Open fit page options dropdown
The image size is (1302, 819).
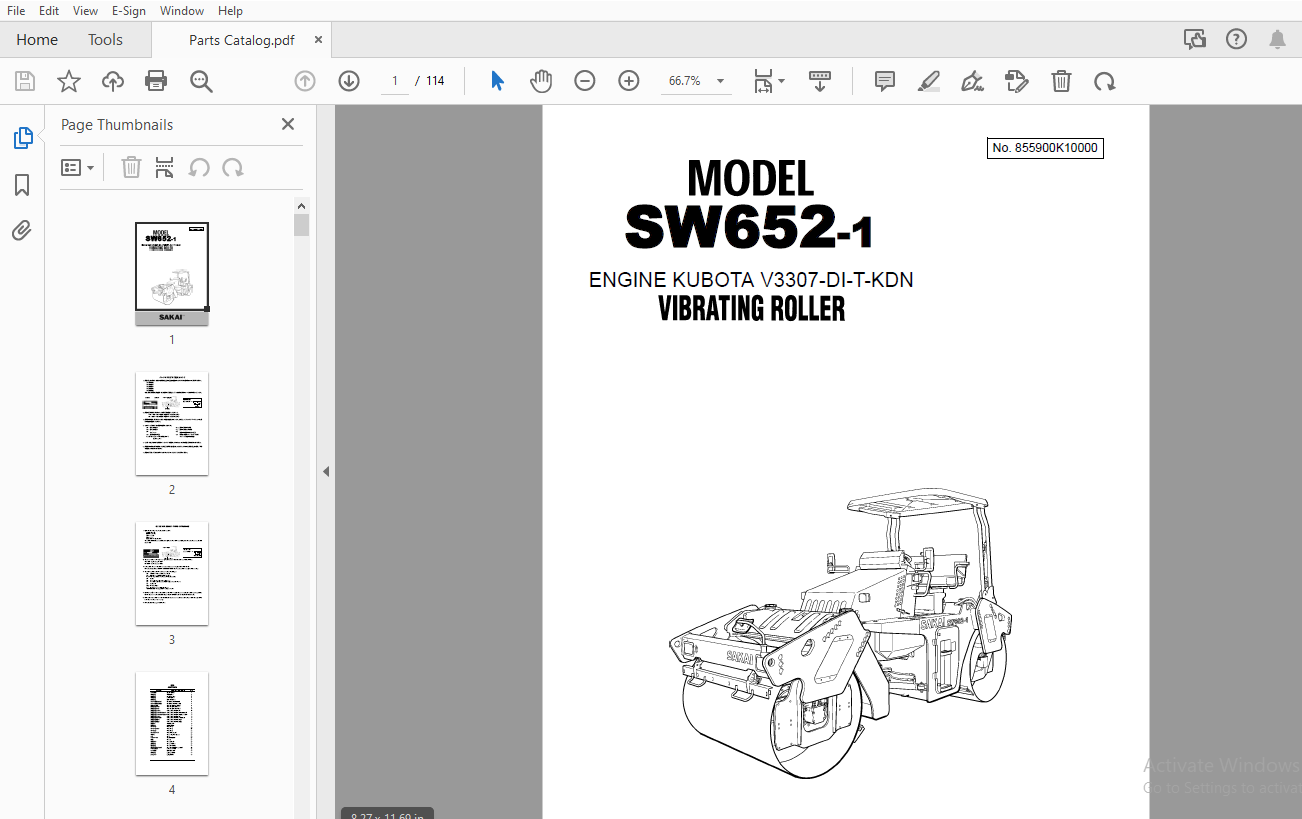769,81
